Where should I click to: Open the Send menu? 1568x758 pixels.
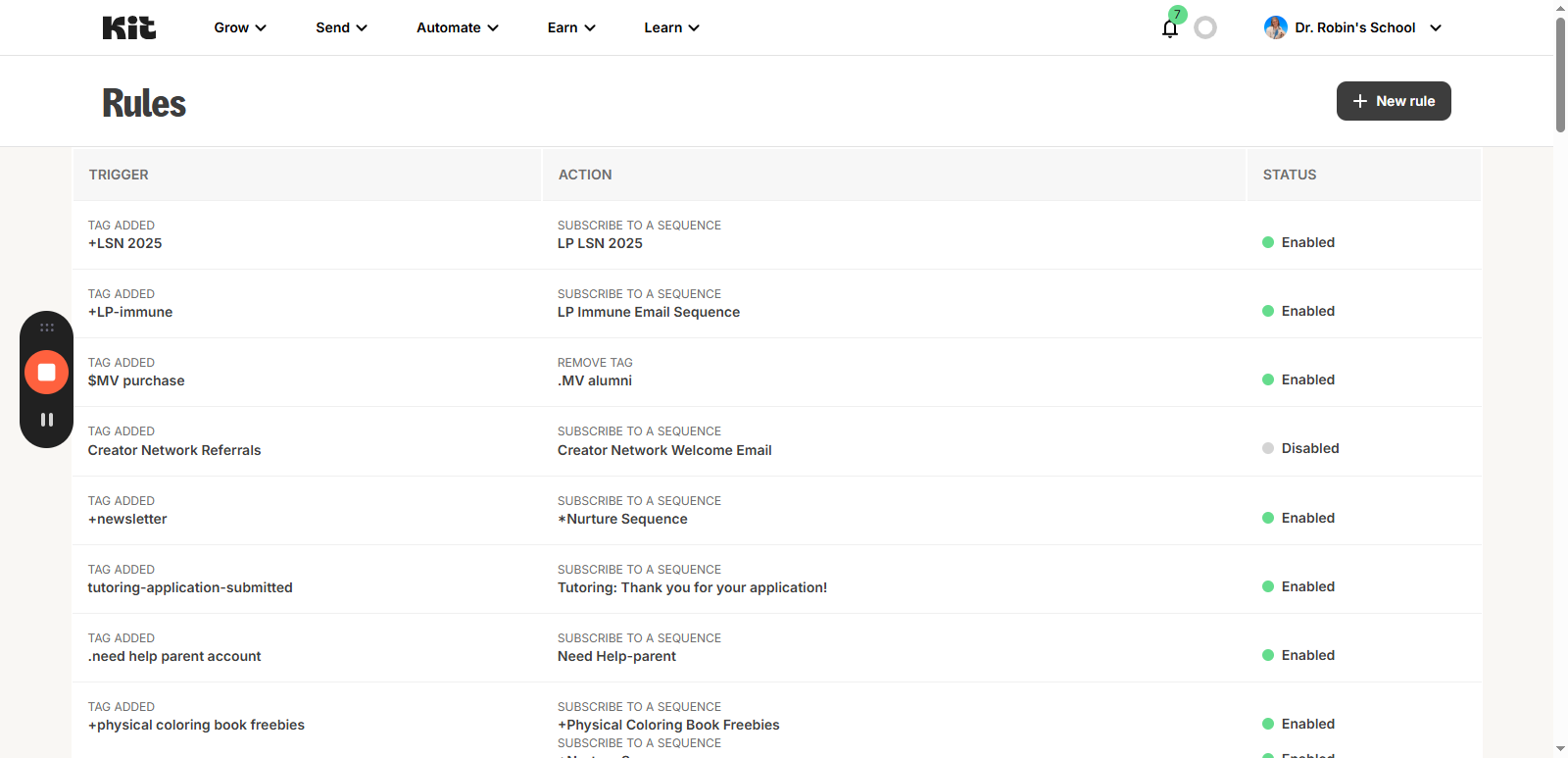[x=341, y=27]
